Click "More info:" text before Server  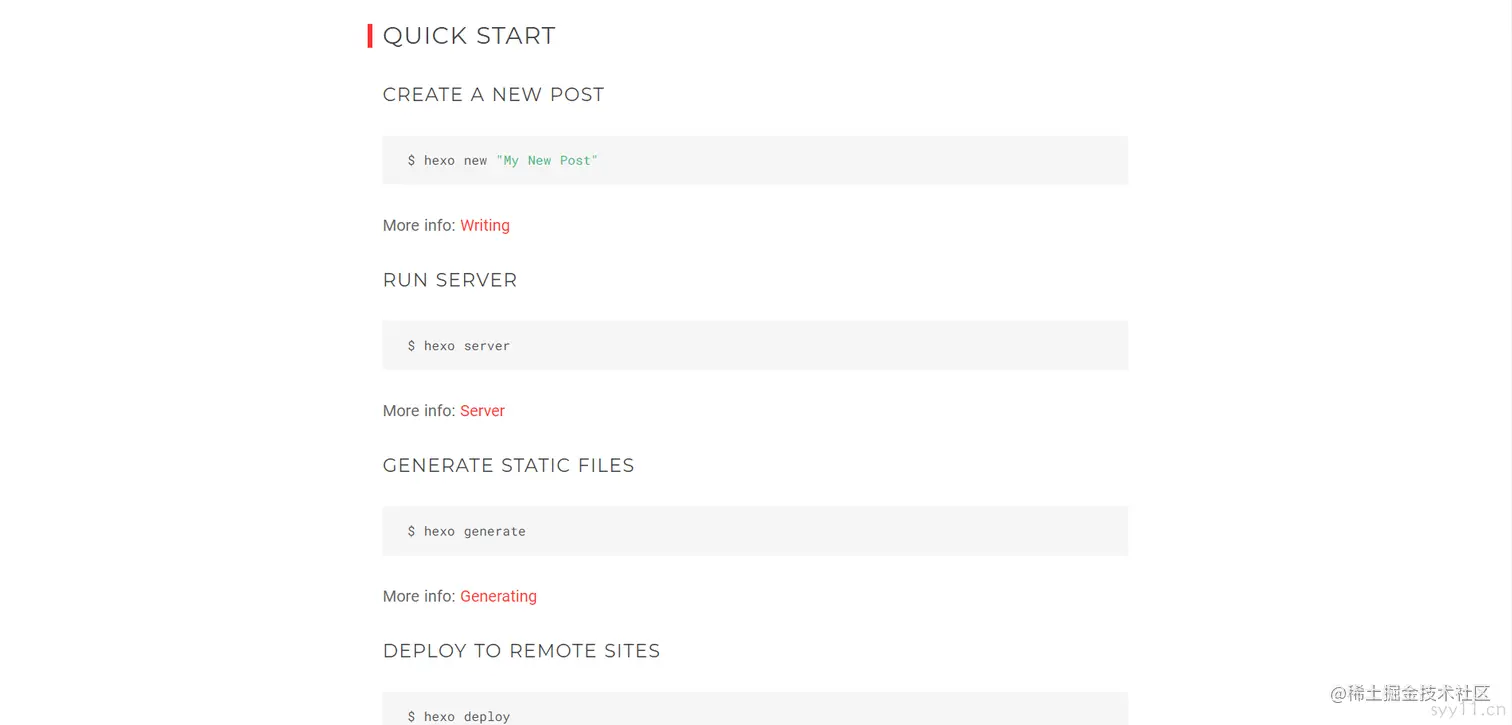point(419,411)
